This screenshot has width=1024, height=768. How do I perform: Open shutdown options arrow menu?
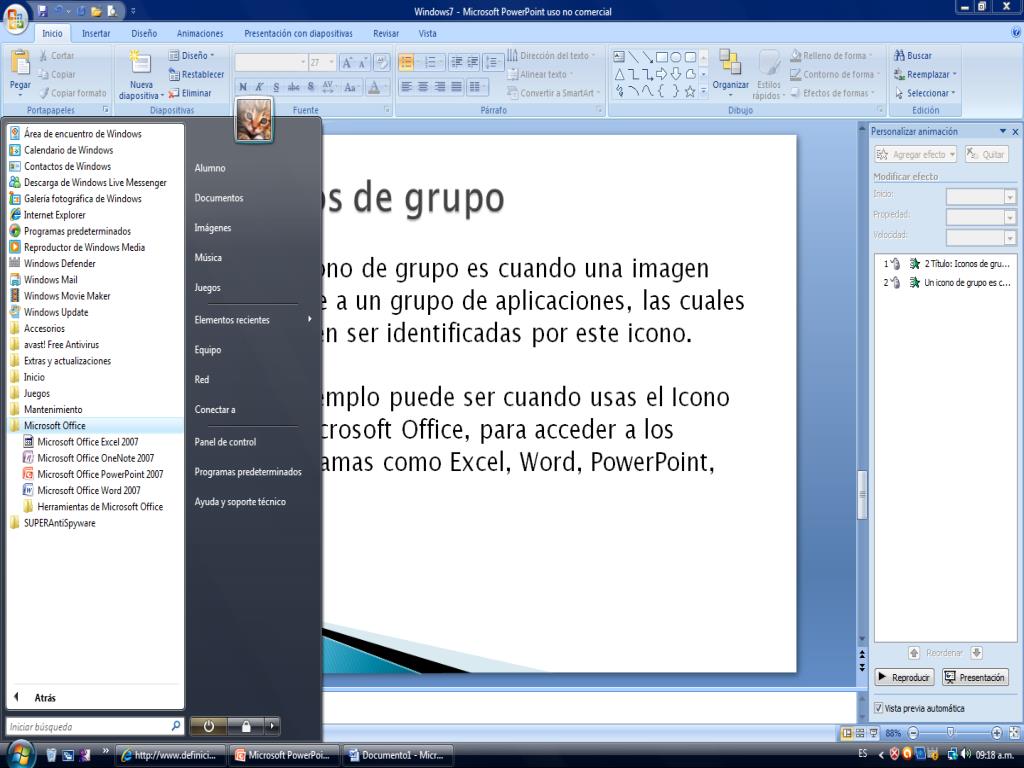pyautogui.click(x=272, y=726)
